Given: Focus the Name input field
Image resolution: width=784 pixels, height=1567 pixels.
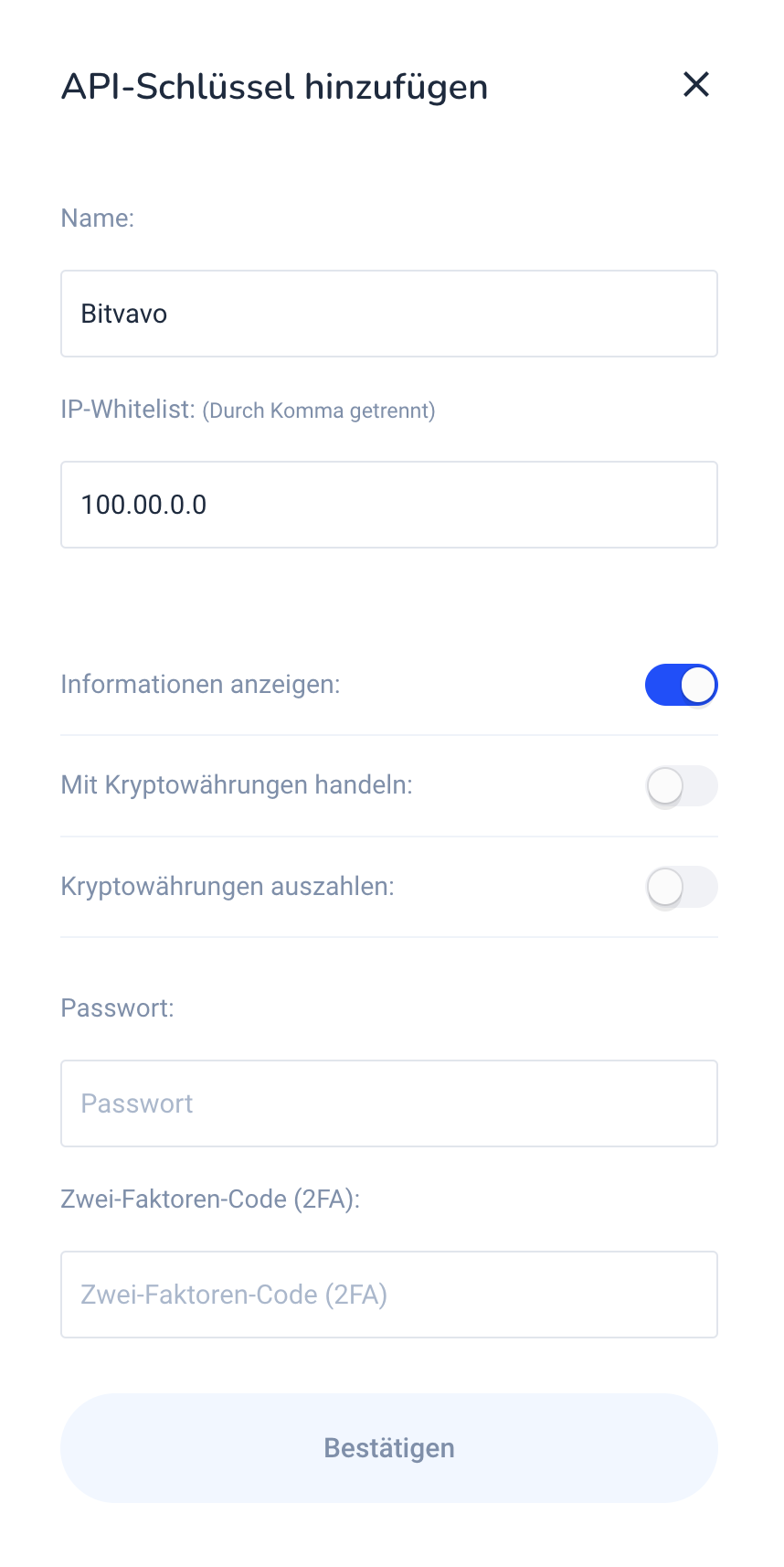Looking at the screenshot, I should (389, 314).
